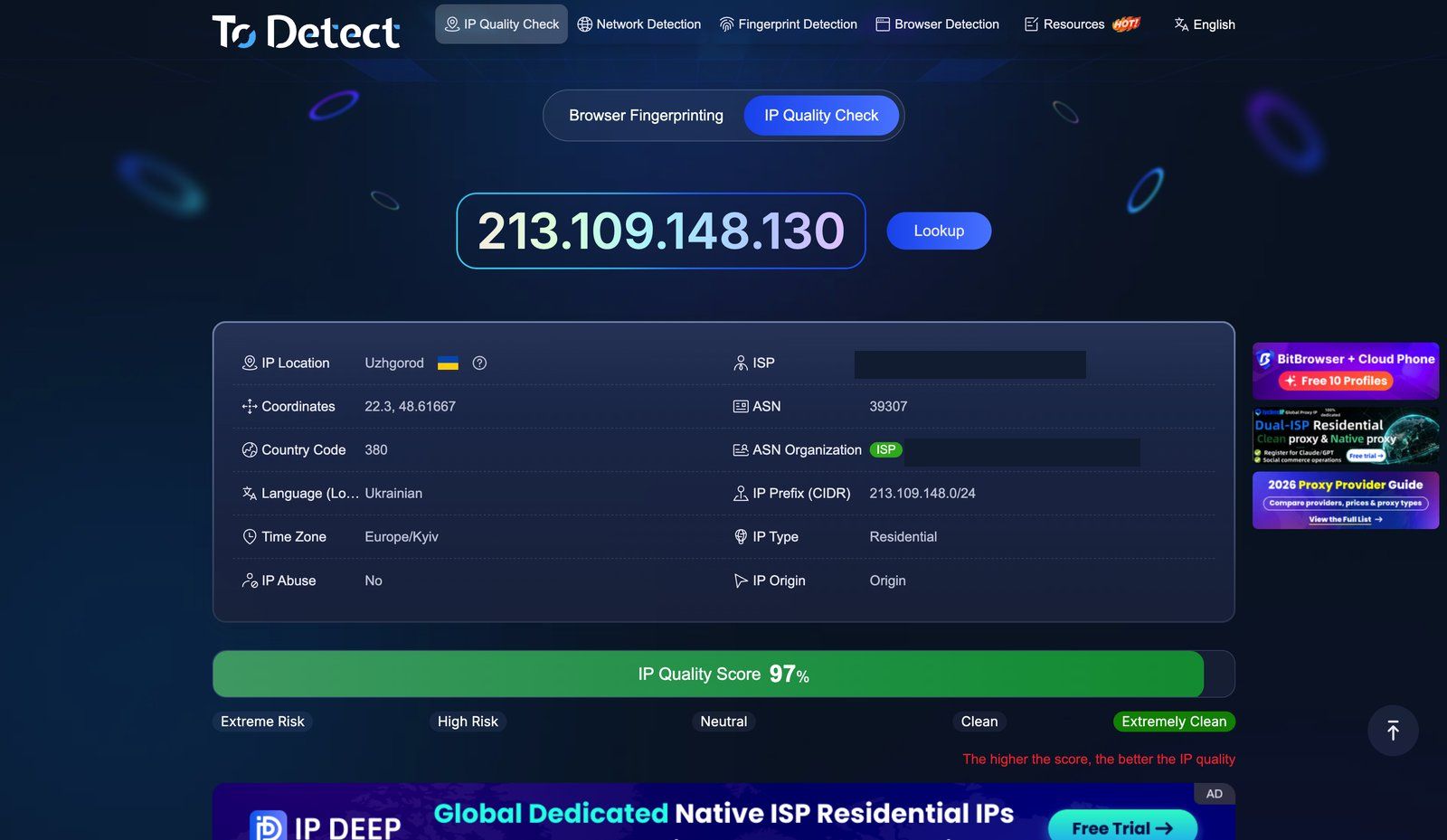Open the Network Detection menu
This screenshot has height=840, width=1447.
pos(638,24)
